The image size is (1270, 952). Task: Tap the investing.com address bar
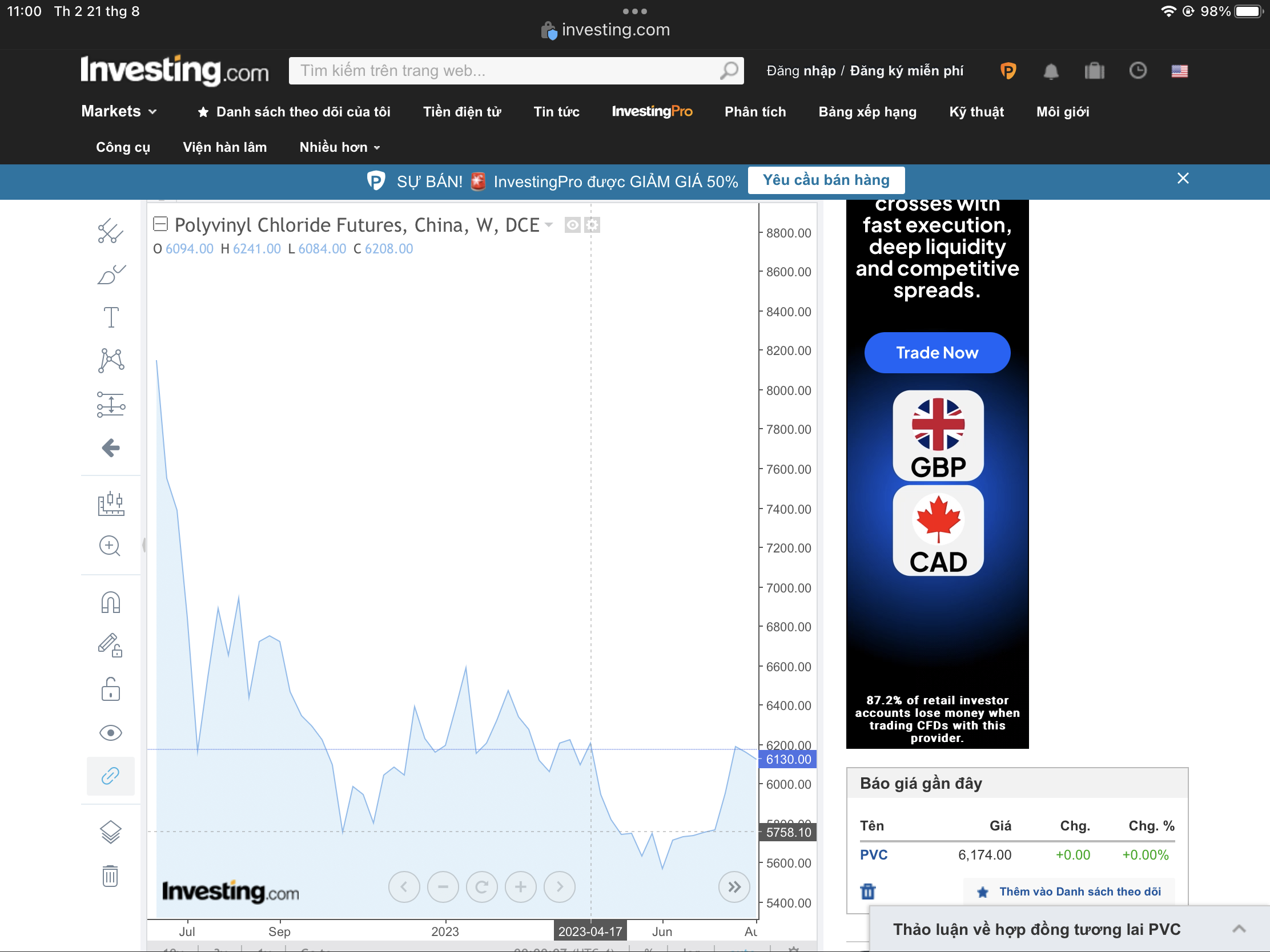(x=606, y=30)
